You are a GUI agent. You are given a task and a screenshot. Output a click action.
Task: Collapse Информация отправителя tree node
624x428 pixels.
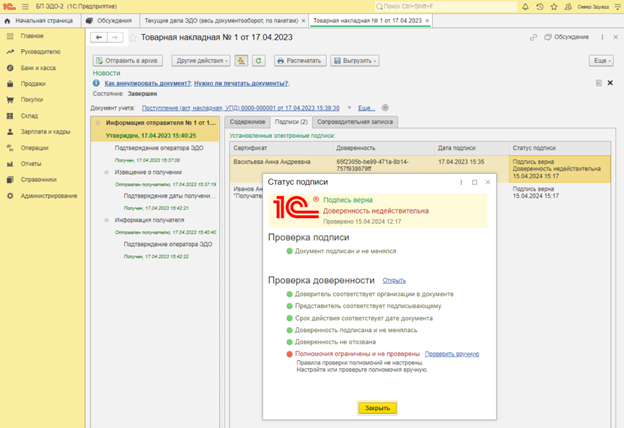(x=98, y=123)
